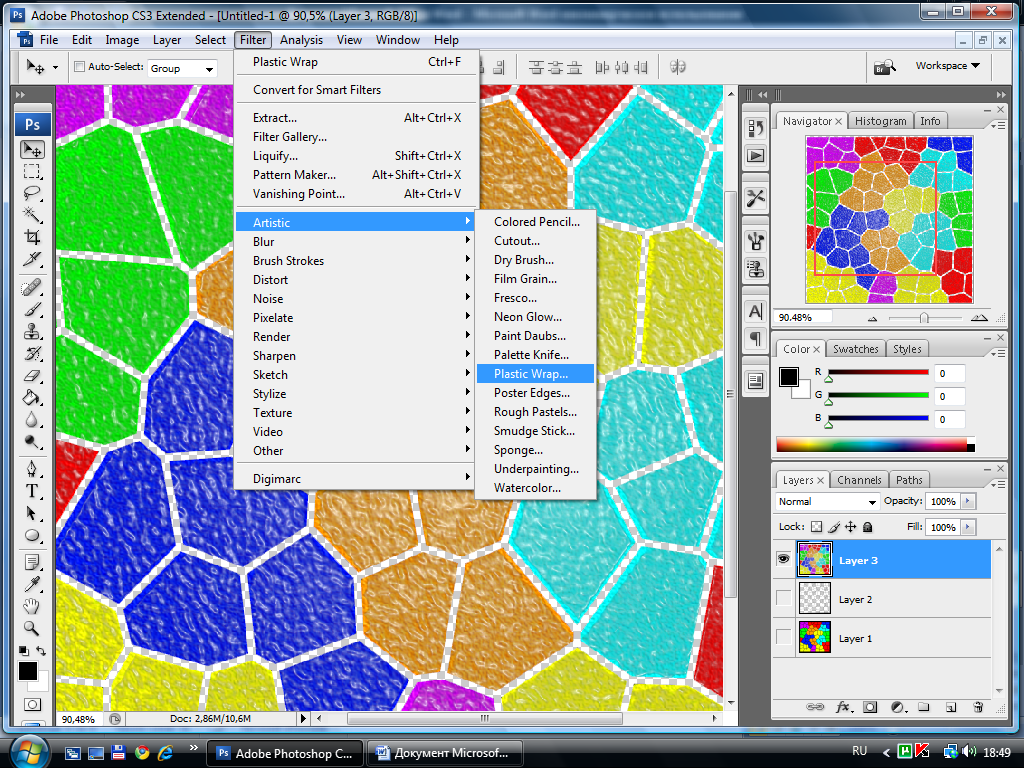Switch to the Channels tab
The image size is (1024, 768).
pos(859,479)
